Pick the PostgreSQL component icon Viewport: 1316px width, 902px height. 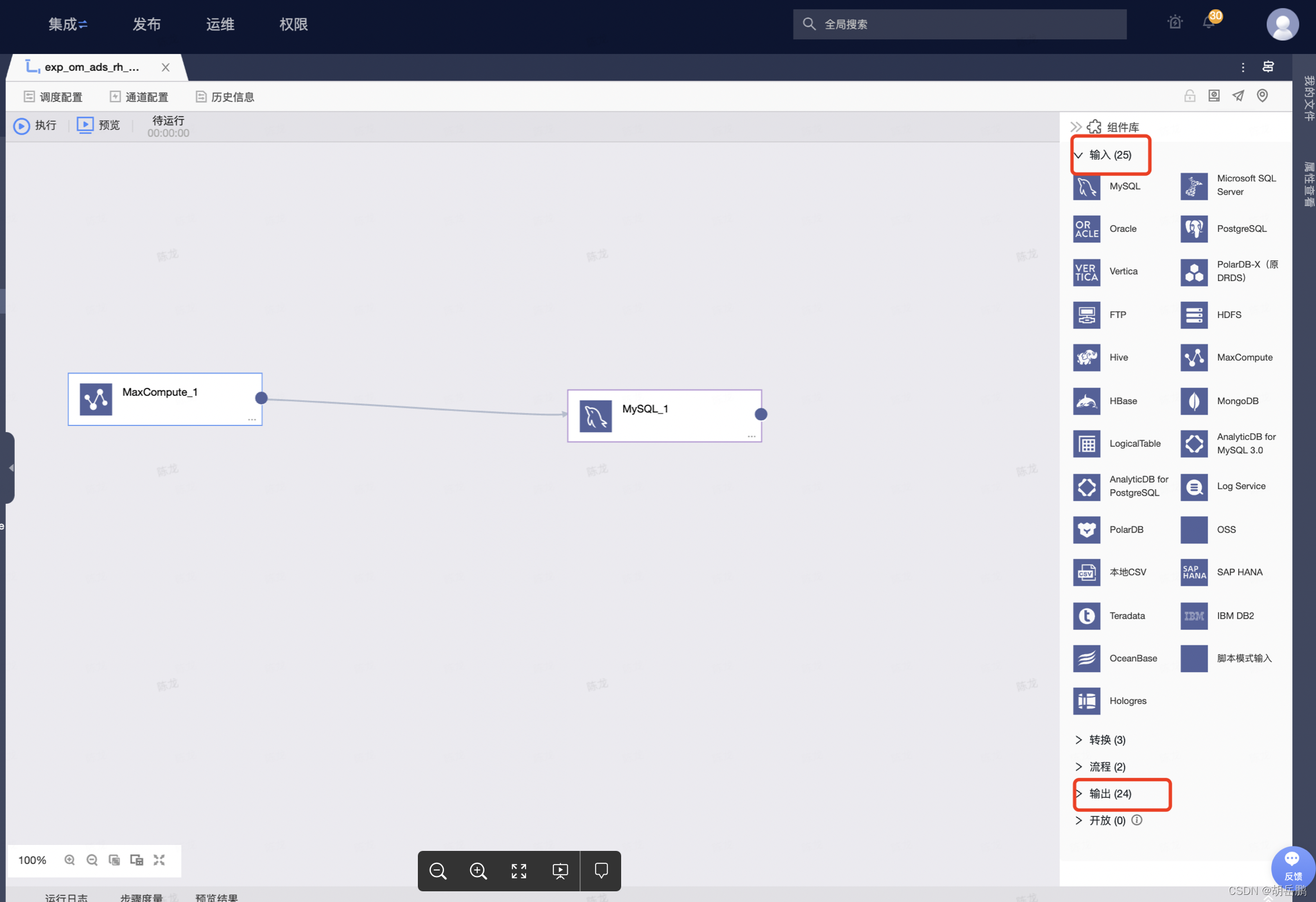coord(1194,229)
